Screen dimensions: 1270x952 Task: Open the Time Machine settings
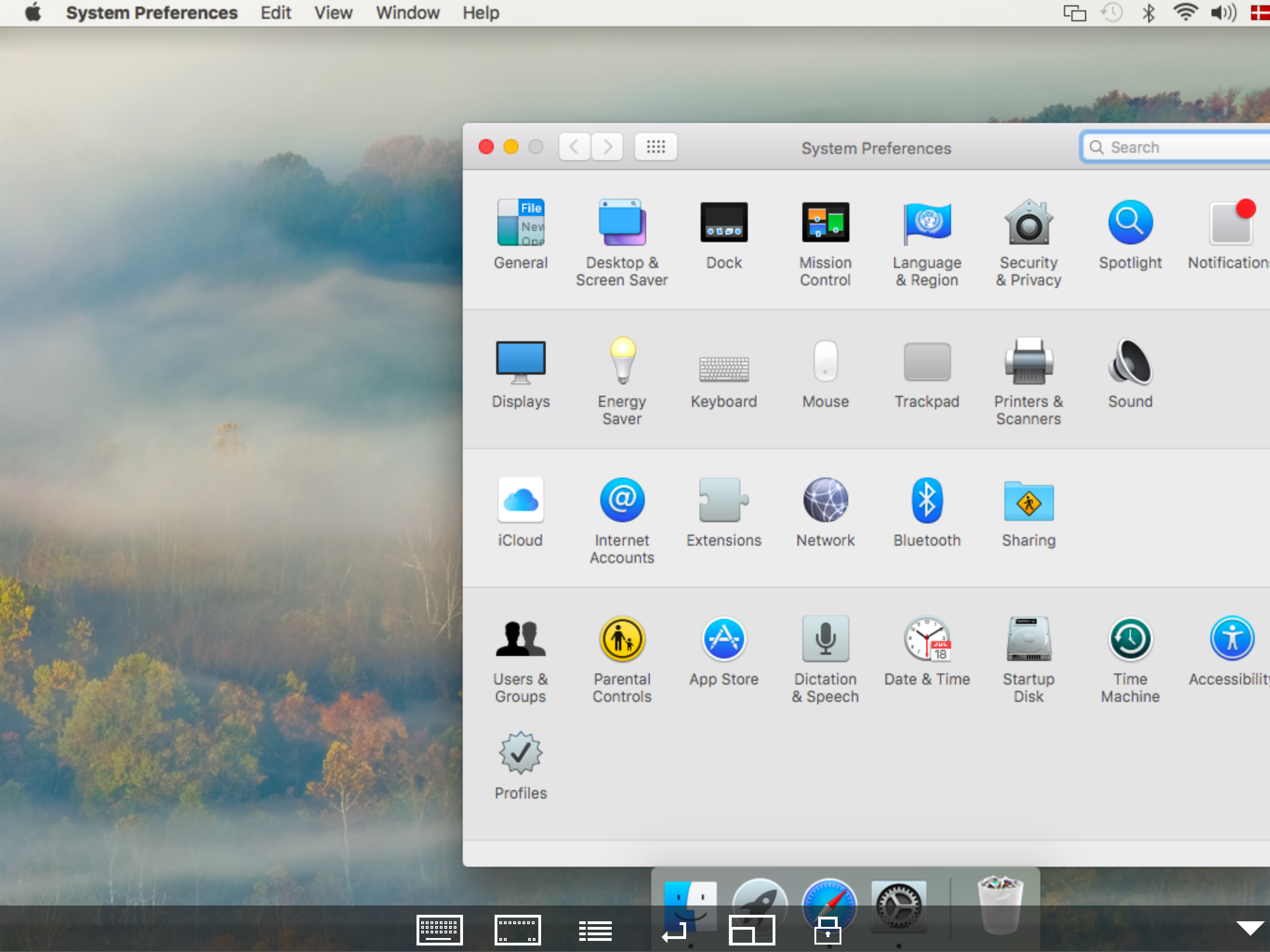click(1129, 639)
